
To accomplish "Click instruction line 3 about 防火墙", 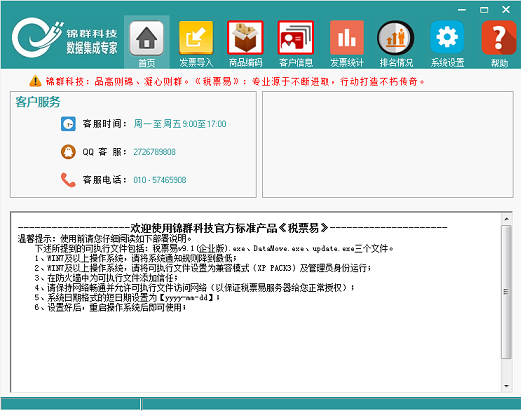I will tap(106, 278).
